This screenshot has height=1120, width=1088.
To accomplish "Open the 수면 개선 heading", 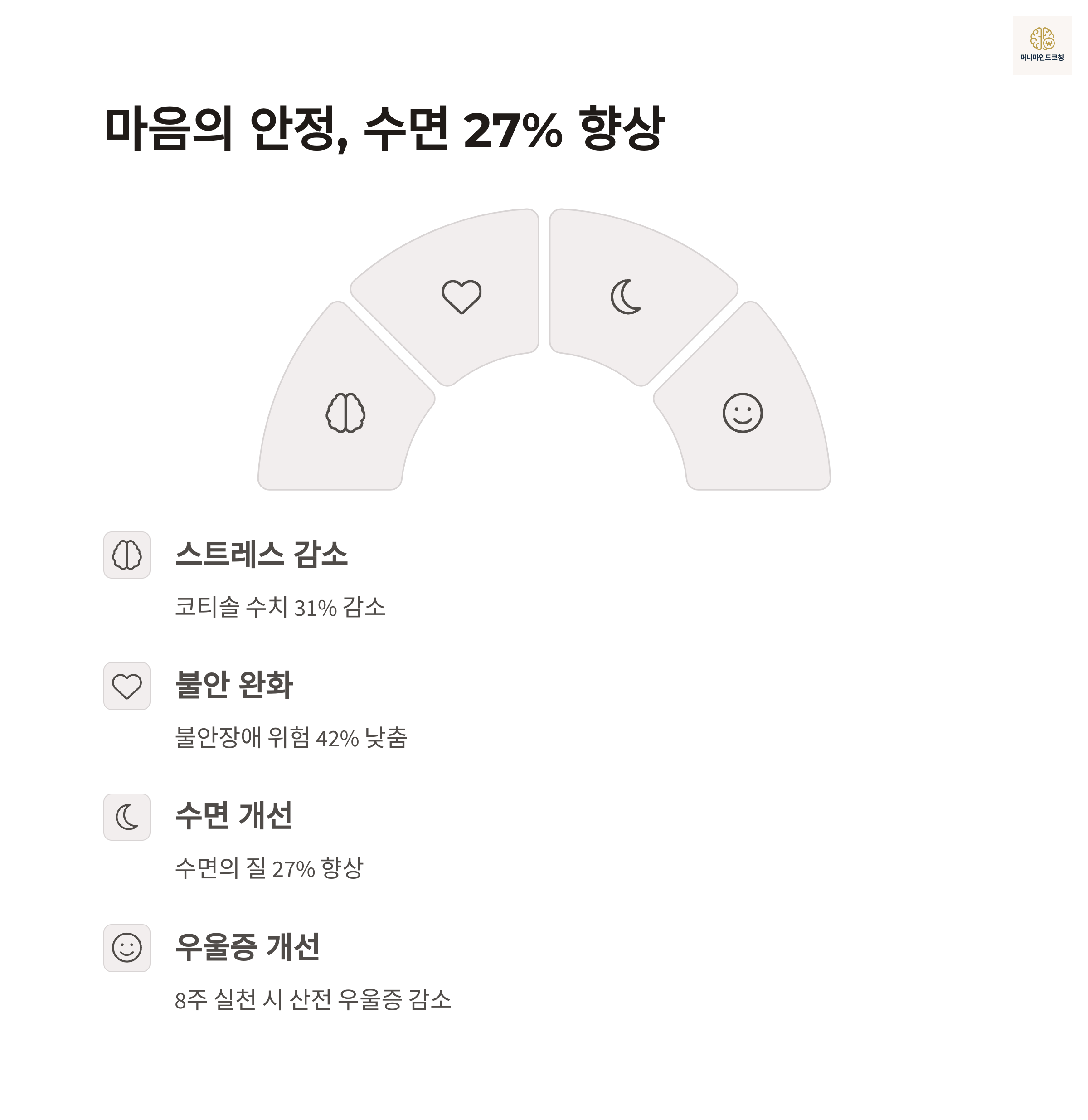I will pyautogui.click(x=234, y=815).
